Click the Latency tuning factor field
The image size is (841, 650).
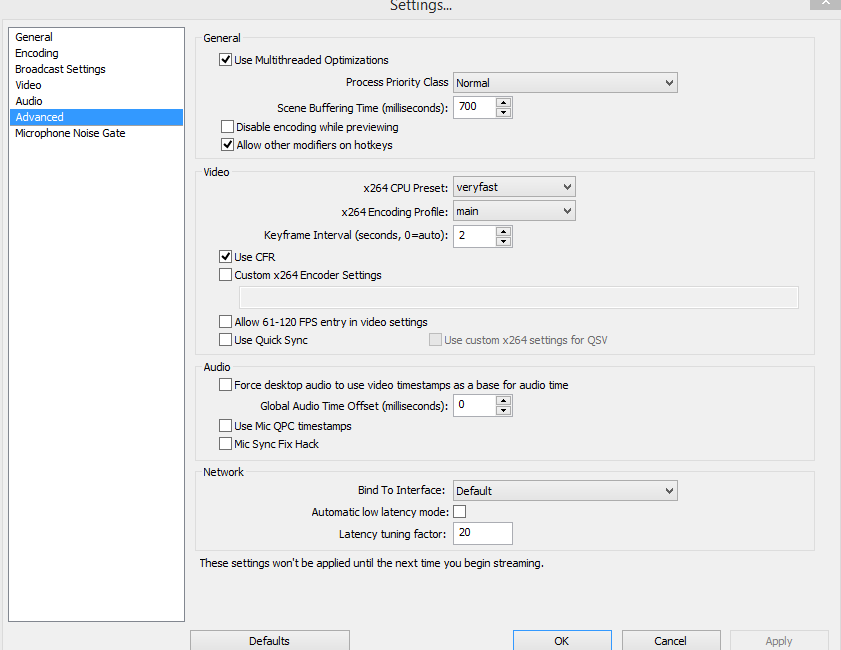tap(483, 533)
